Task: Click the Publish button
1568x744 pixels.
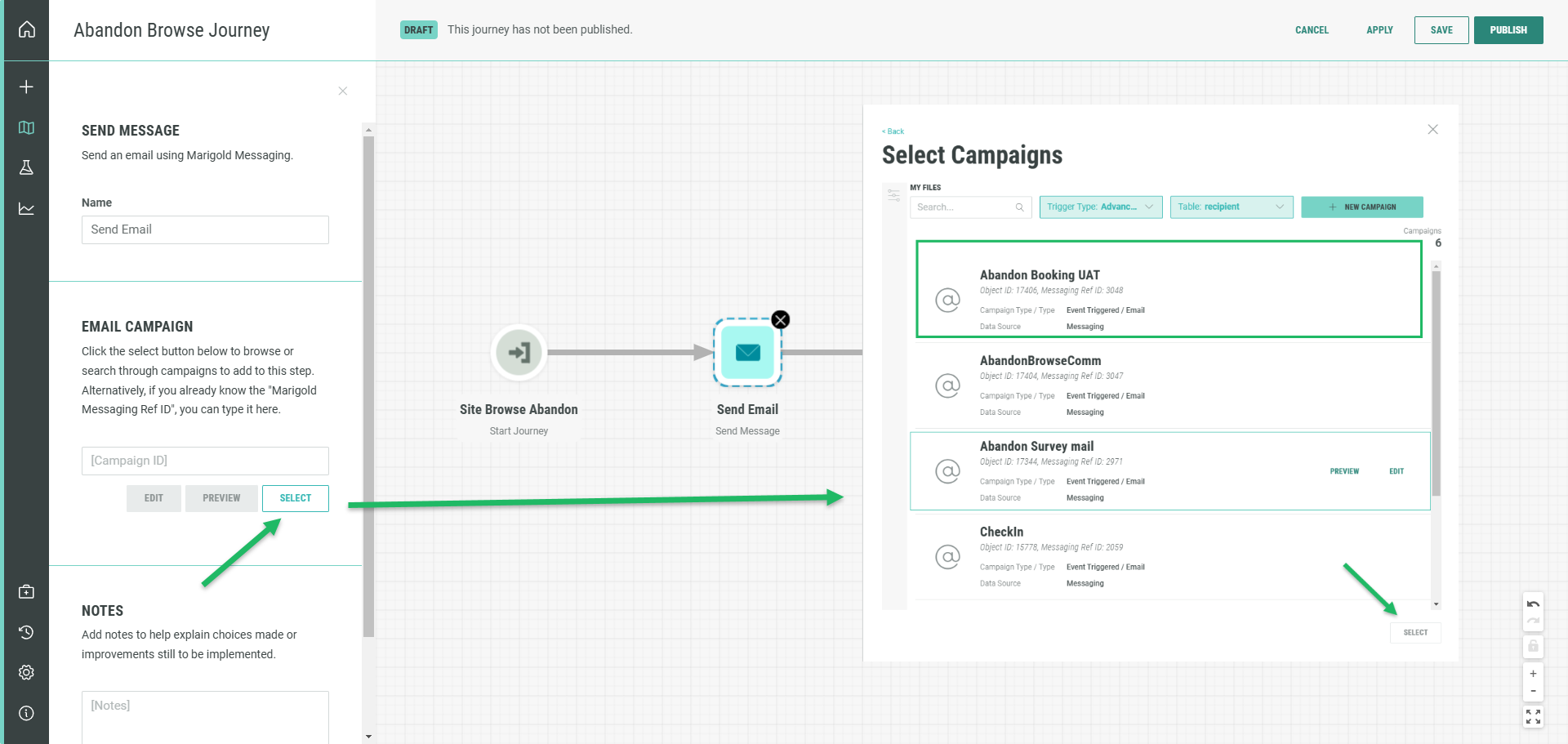Action: click(x=1508, y=30)
